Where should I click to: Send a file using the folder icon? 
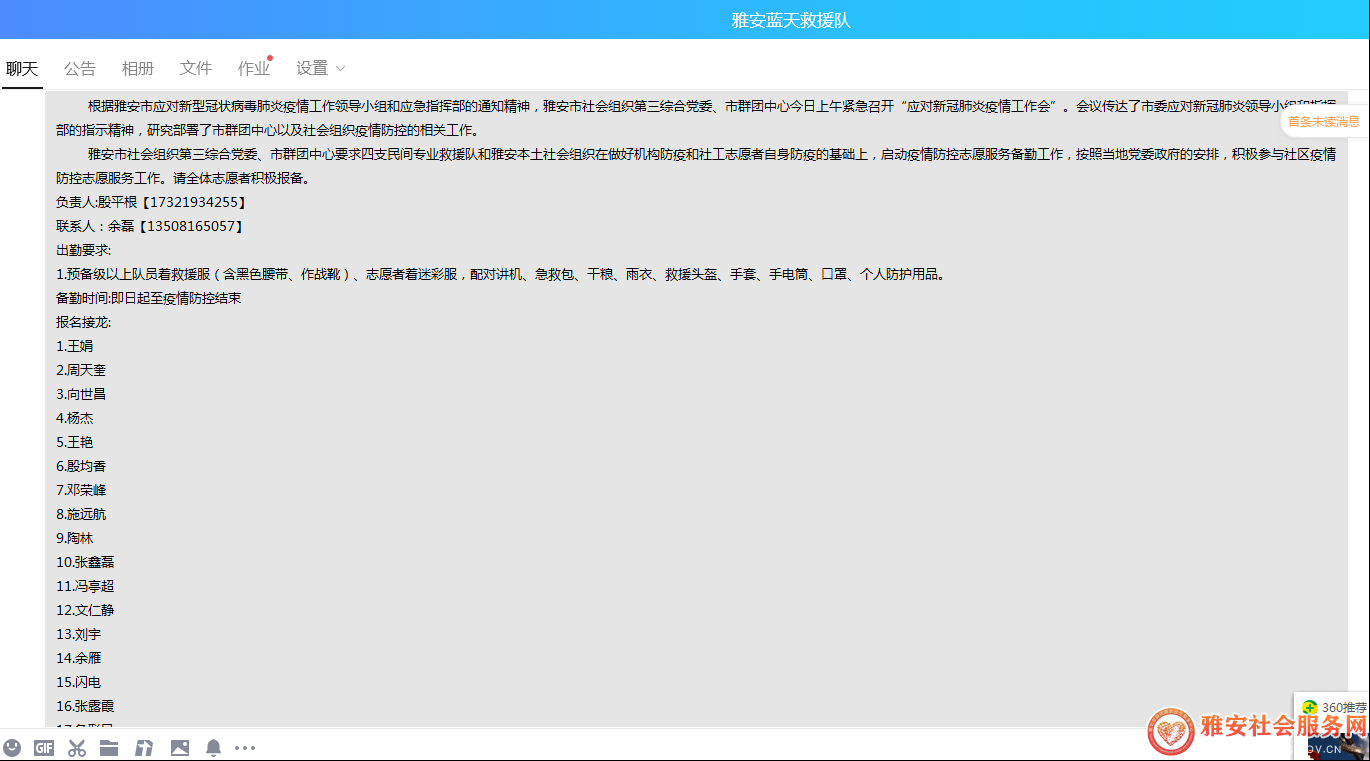(109, 747)
